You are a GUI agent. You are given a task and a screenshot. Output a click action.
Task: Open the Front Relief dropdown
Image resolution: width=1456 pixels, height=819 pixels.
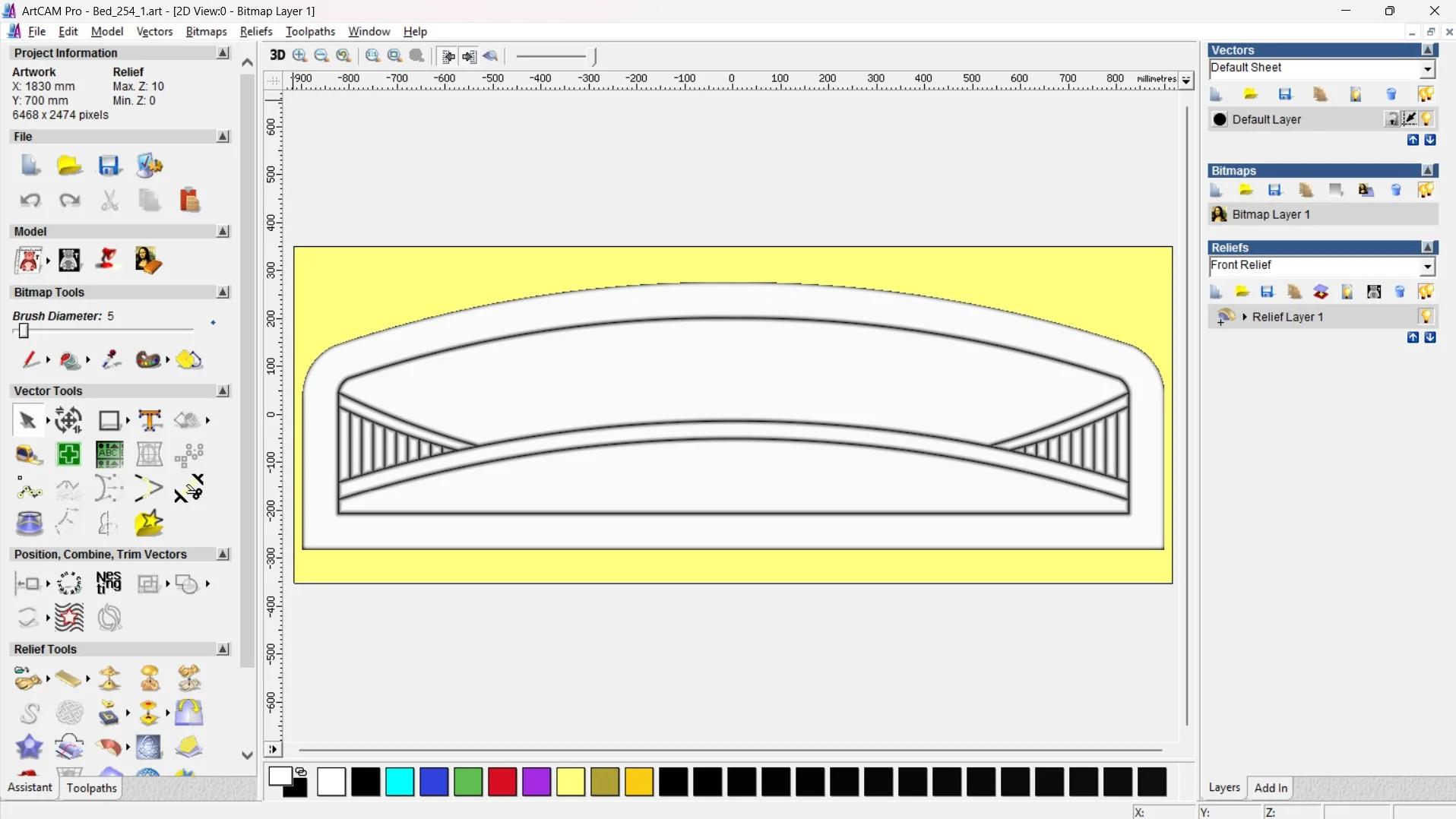(x=1427, y=267)
